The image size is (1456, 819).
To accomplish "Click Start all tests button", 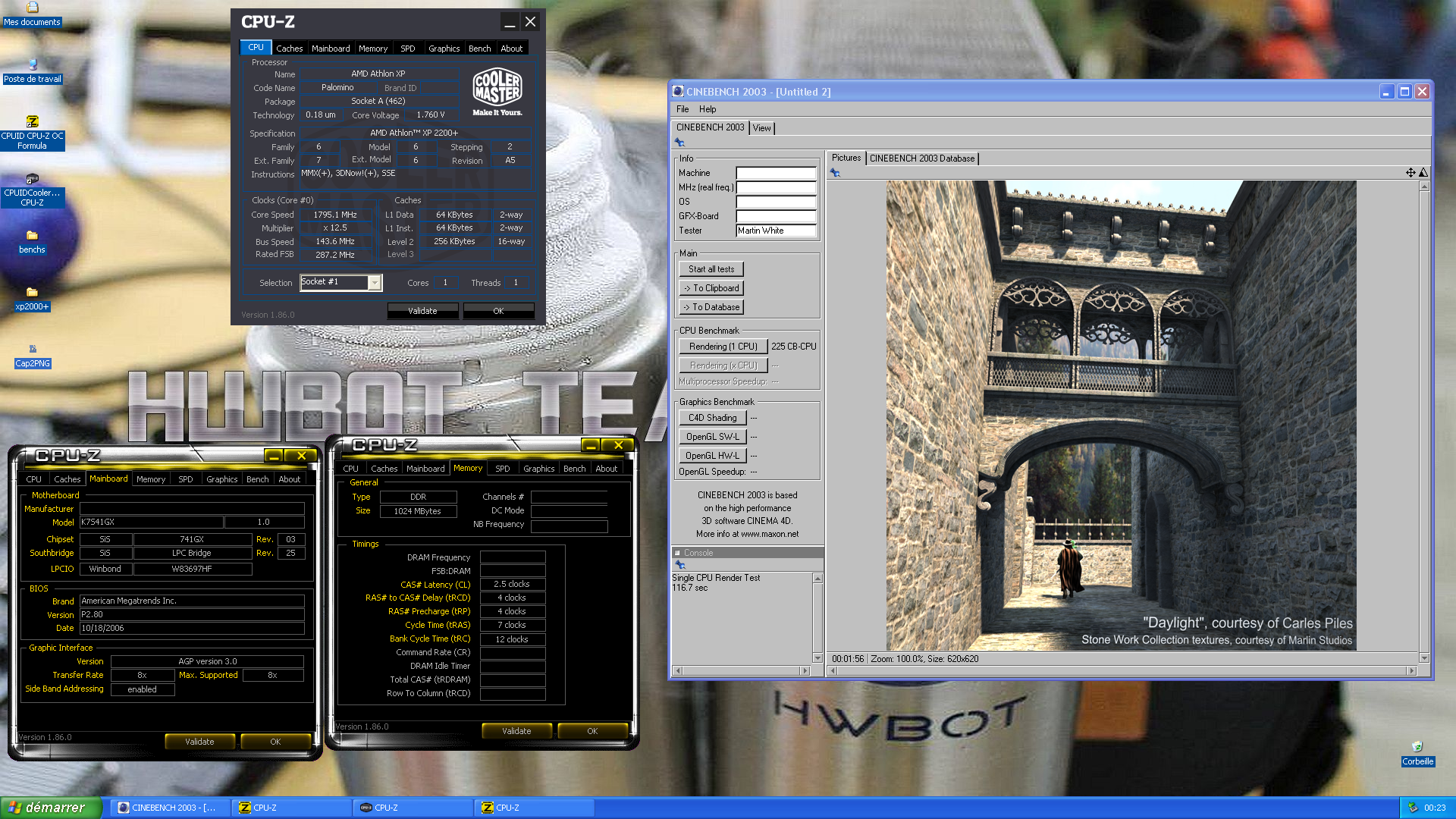I will point(711,269).
